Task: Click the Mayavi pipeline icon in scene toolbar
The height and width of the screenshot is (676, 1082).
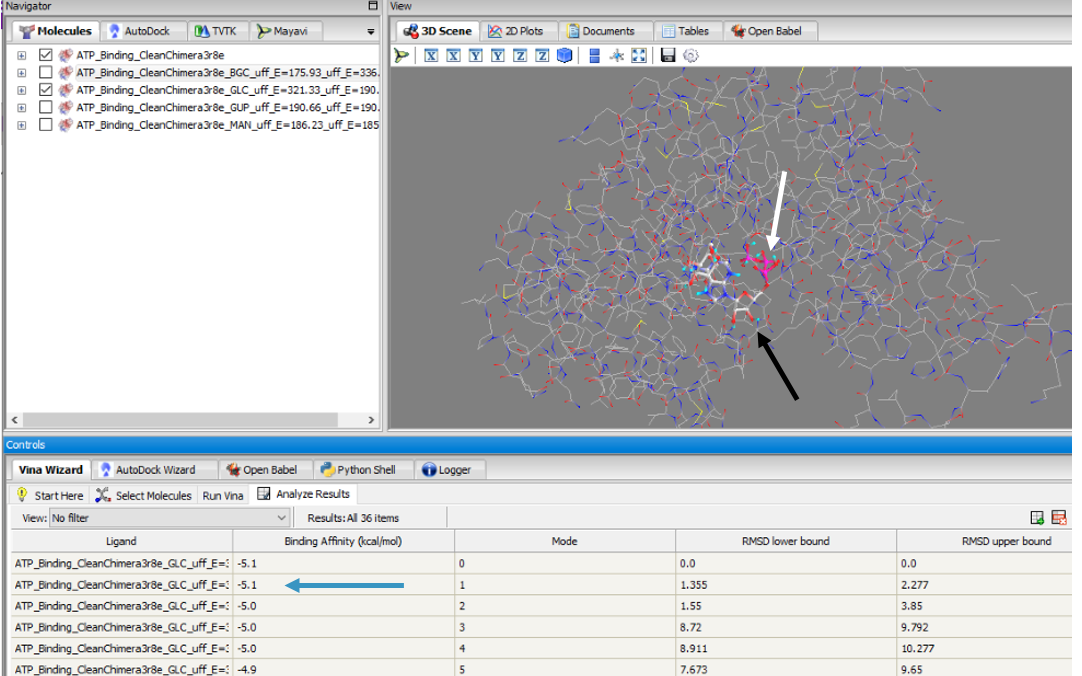Action: click(x=401, y=56)
